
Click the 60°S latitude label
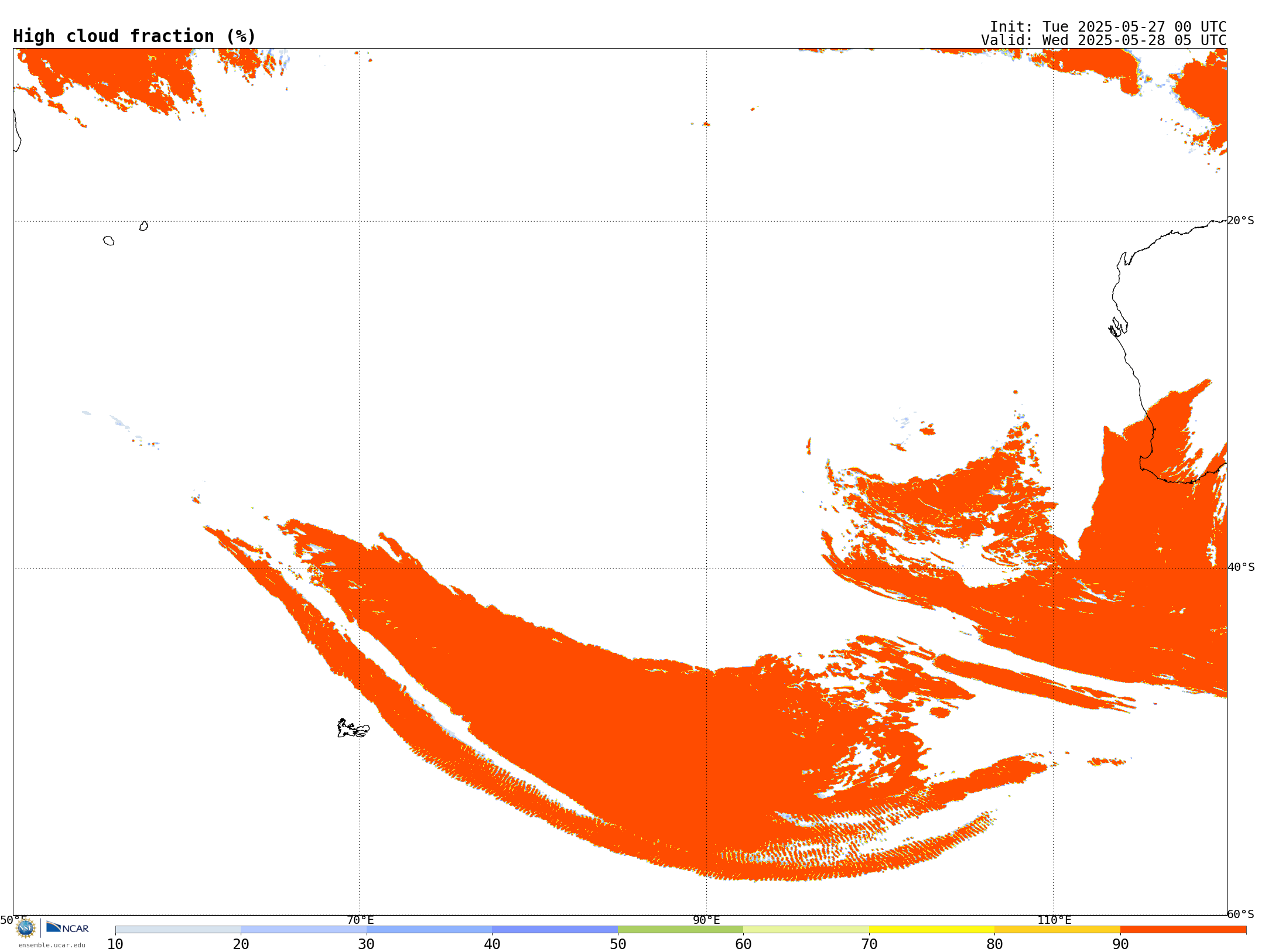1240,914
